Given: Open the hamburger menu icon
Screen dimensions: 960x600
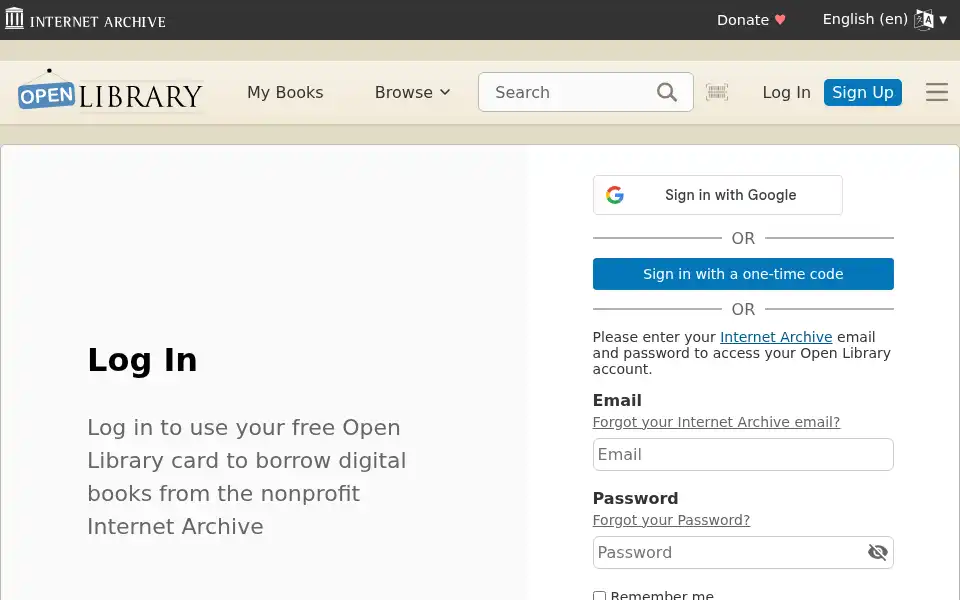Looking at the screenshot, I should pos(937,92).
